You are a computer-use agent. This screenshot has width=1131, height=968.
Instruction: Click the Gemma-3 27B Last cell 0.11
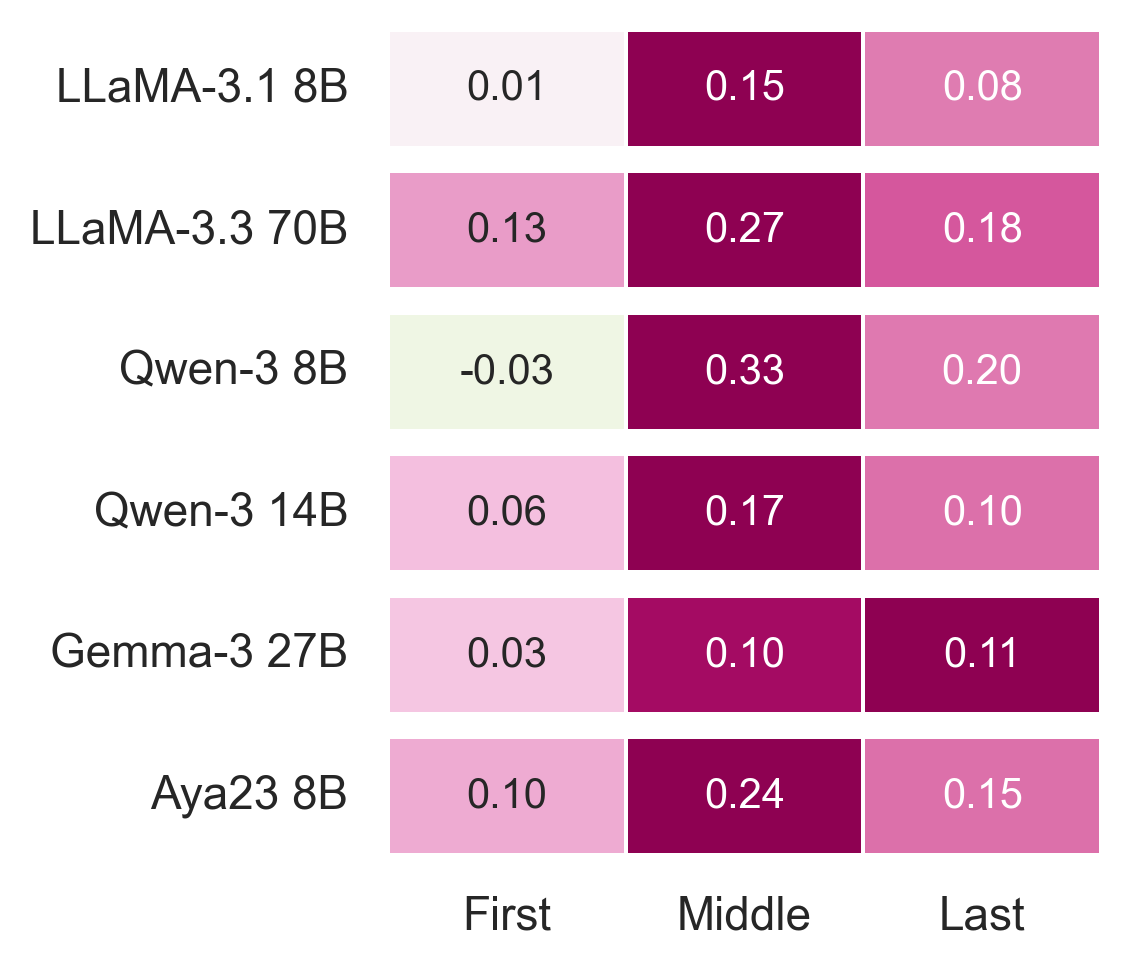coord(982,655)
